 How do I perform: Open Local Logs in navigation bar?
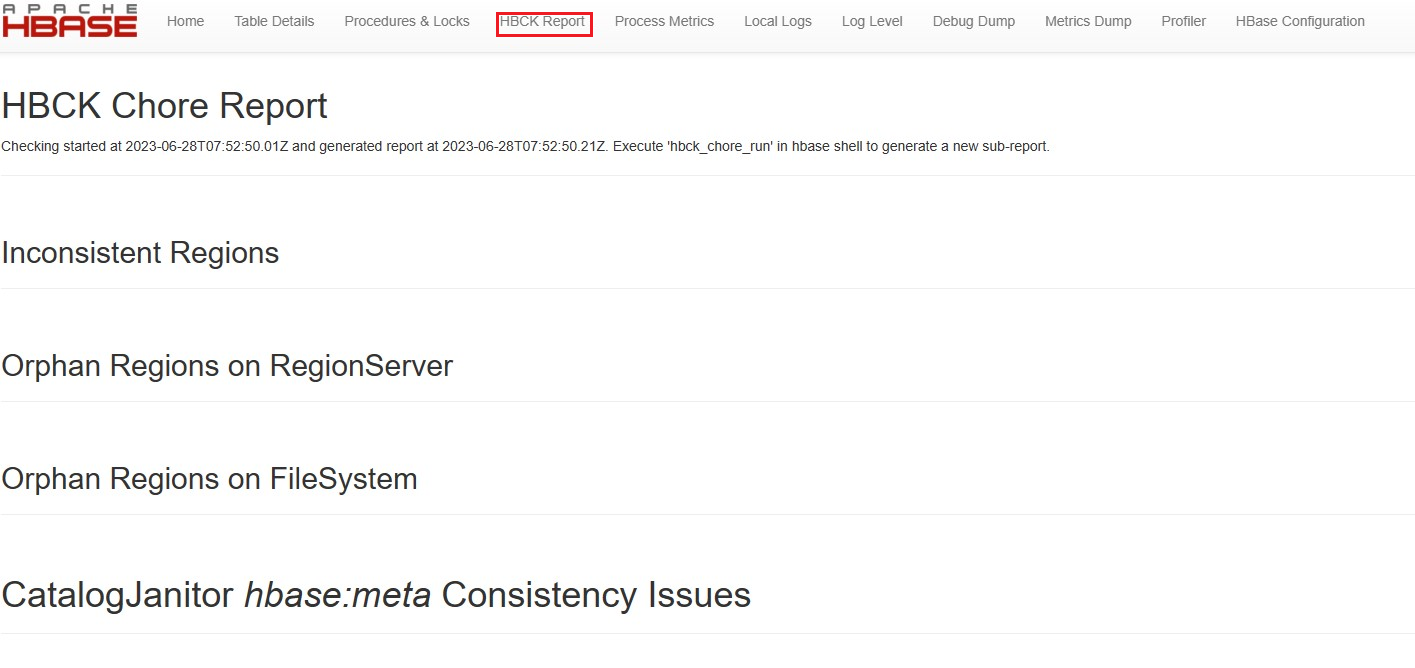(778, 21)
